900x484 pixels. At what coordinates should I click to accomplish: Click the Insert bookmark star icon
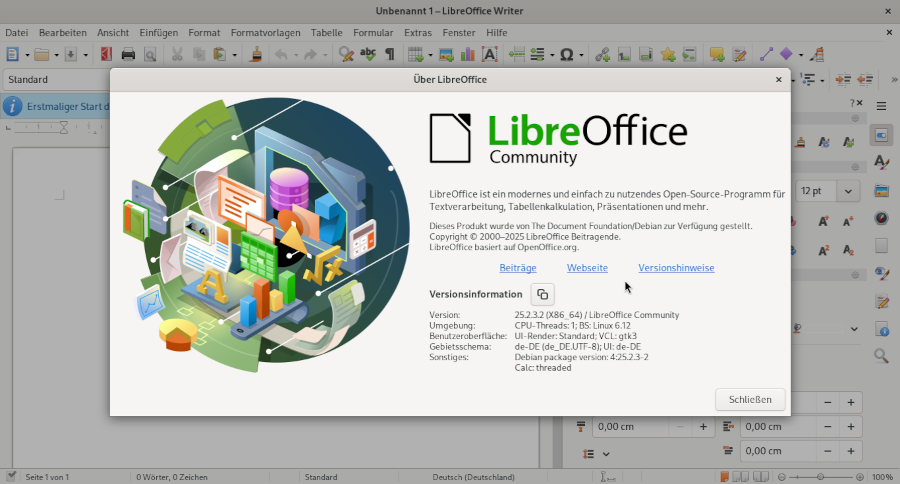pyautogui.click(x=668, y=55)
